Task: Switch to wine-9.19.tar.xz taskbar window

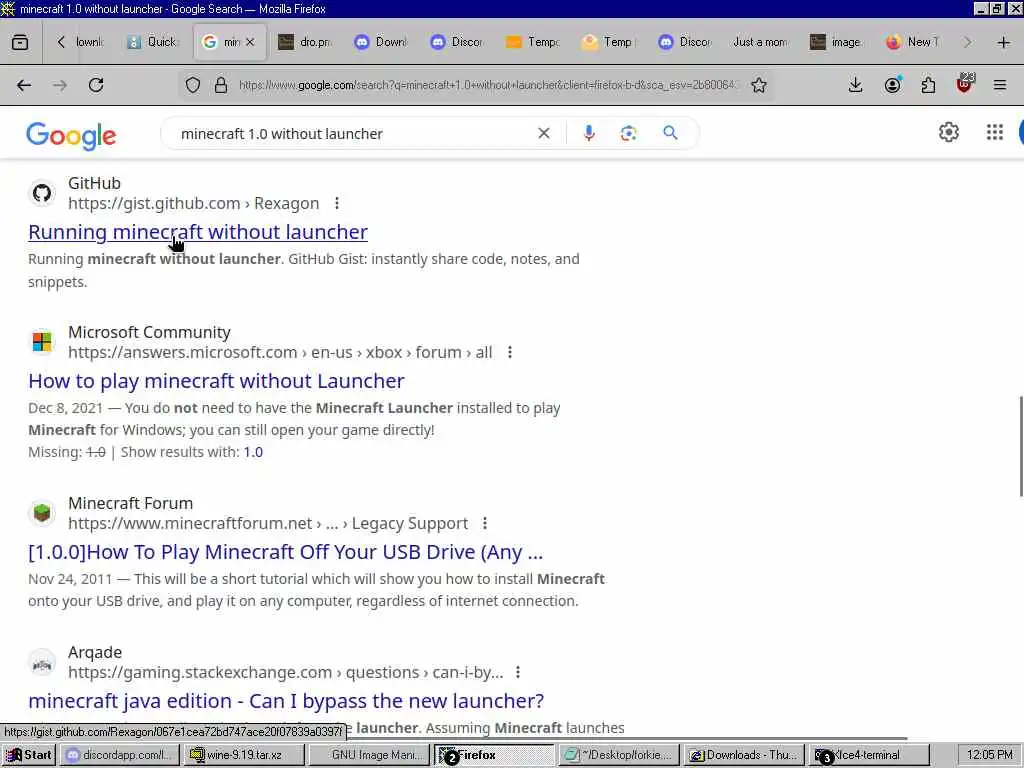Action: click(244, 755)
